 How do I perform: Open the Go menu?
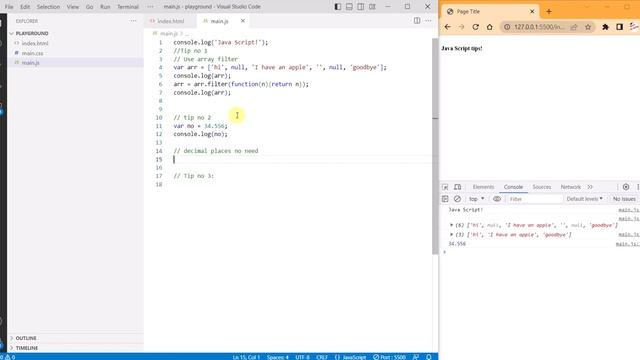(89, 7)
